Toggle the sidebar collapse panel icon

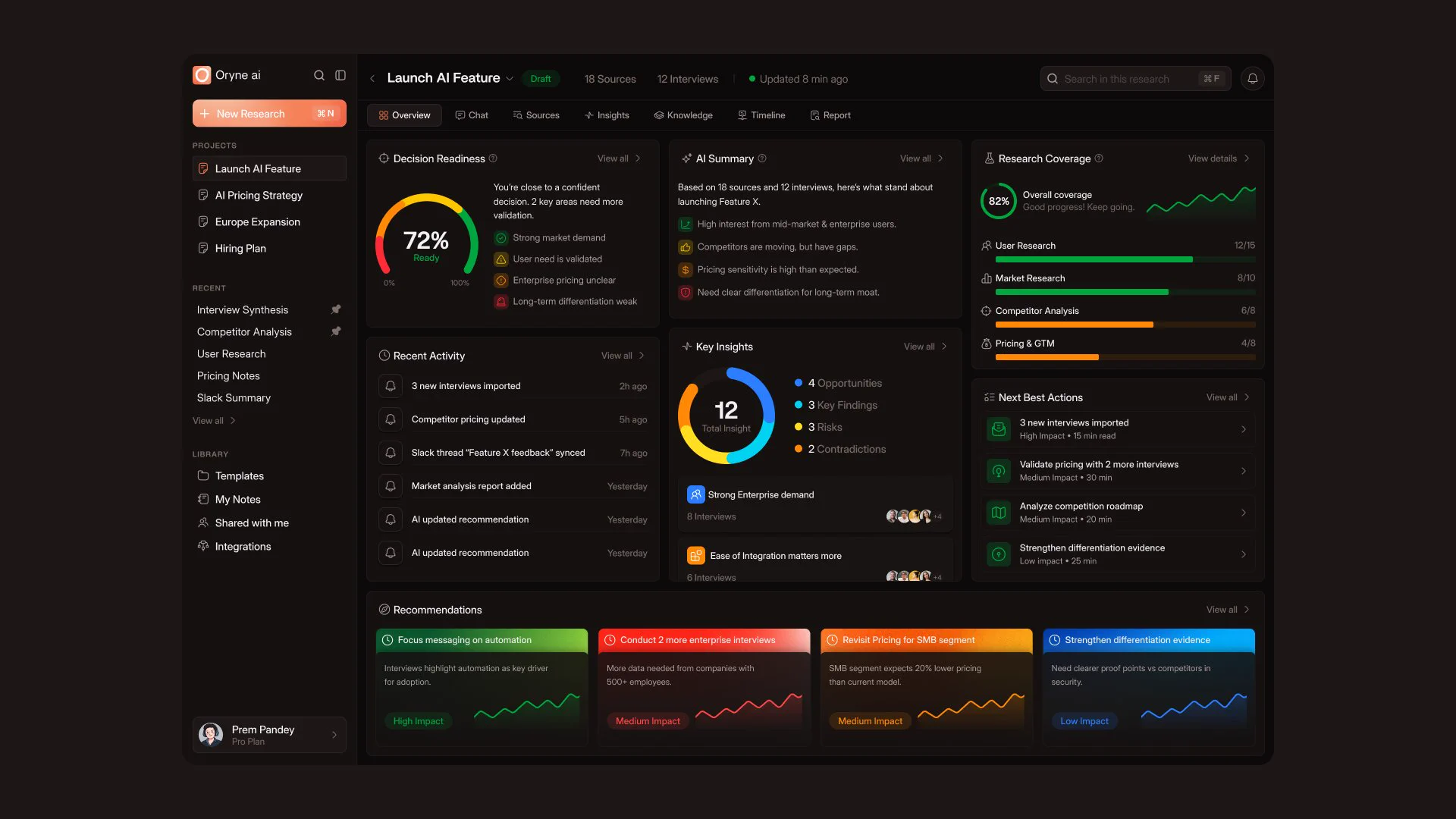point(340,75)
